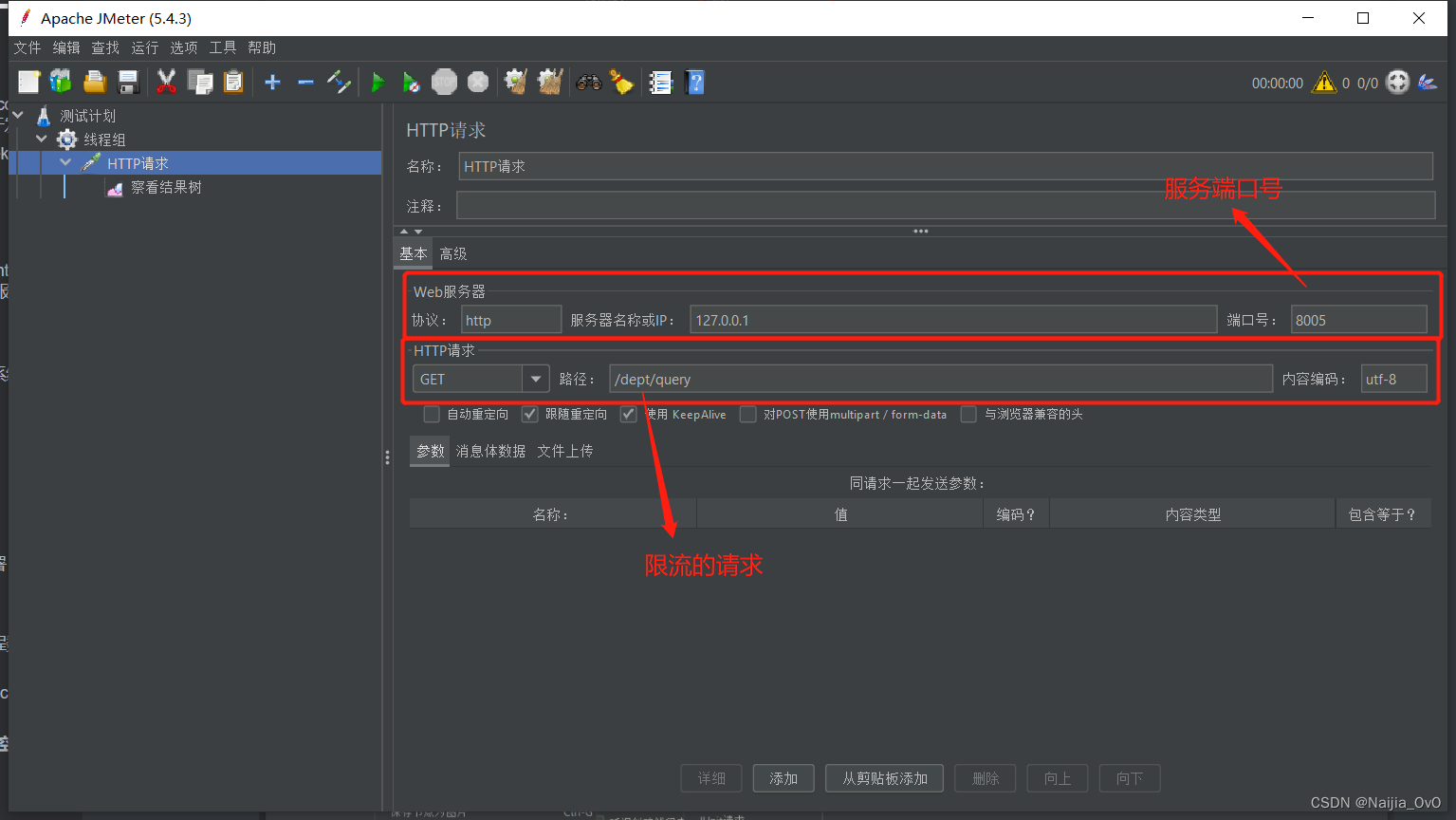This screenshot has height=820, width=1456.
Task: Click the feather icon in toolbar corner
Action: [1428, 83]
